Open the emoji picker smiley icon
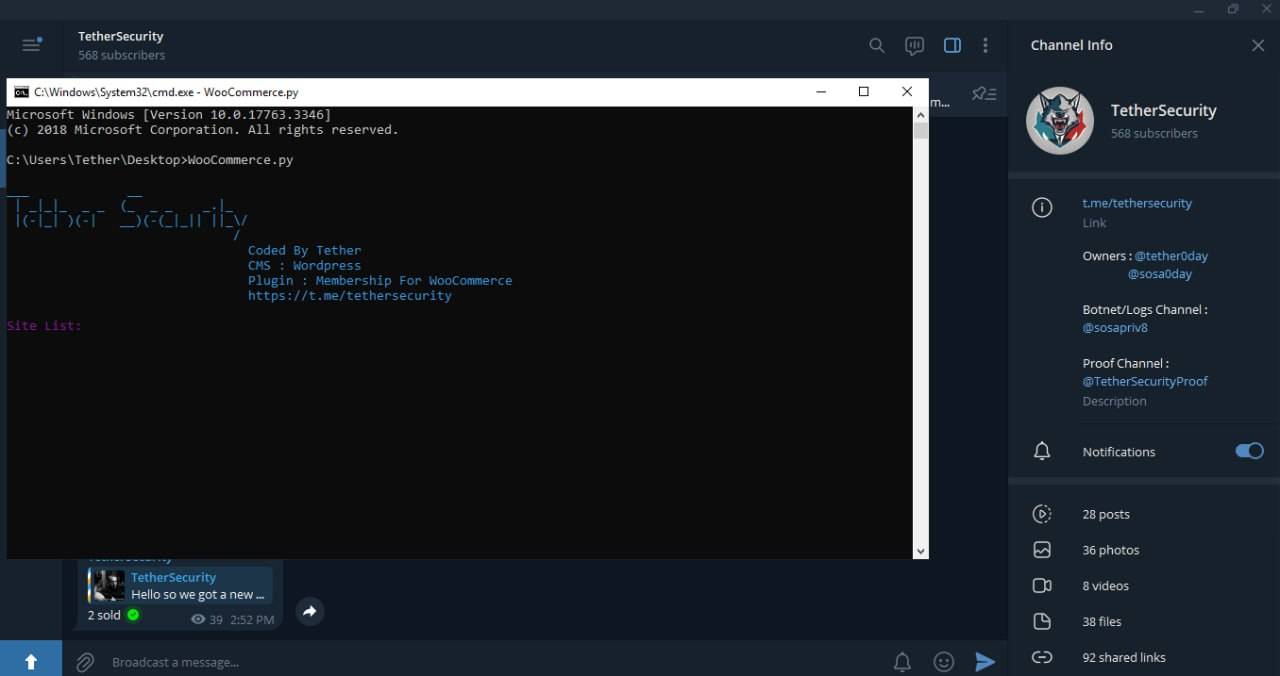The height and width of the screenshot is (676, 1280). 943,662
